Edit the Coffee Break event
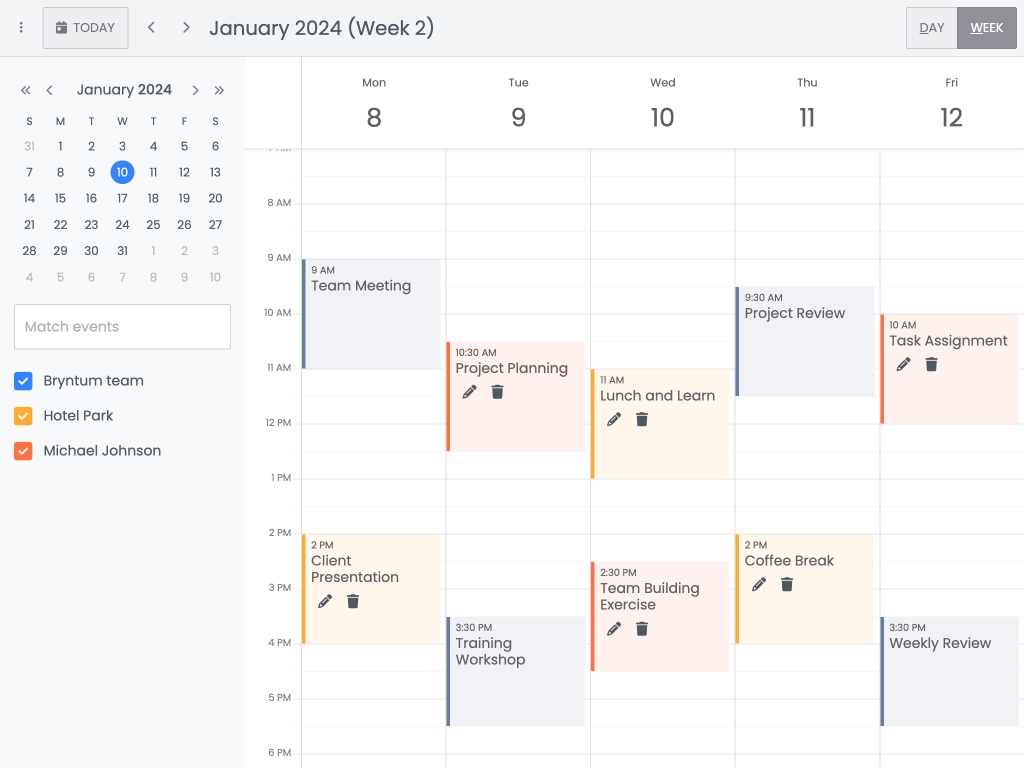Viewport: 1024px width, 768px height. pyautogui.click(x=759, y=584)
